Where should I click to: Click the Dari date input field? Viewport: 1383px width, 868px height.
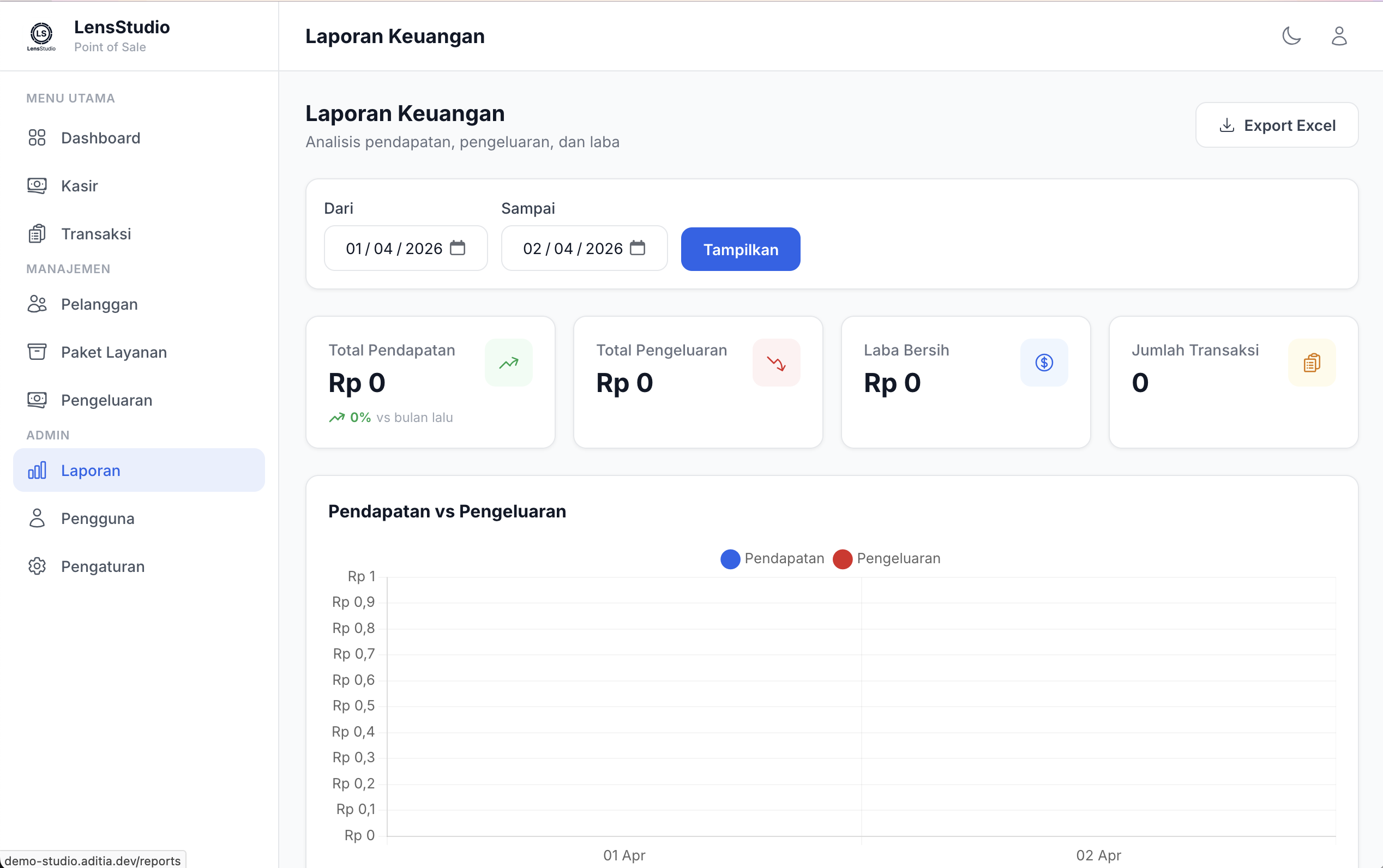click(x=393, y=249)
